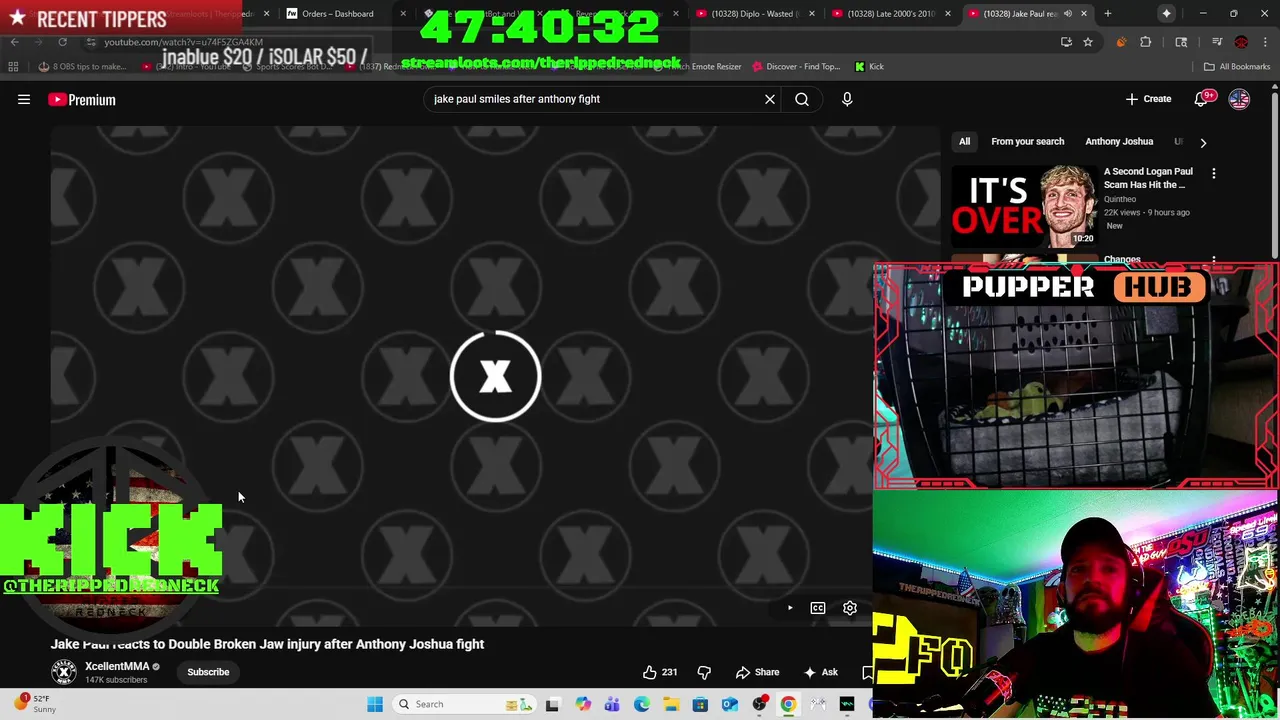Screen dimensions: 1280x720
Task: Go to YouTube Premium home logo
Action: pyautogui.click(x=82, y=99)
